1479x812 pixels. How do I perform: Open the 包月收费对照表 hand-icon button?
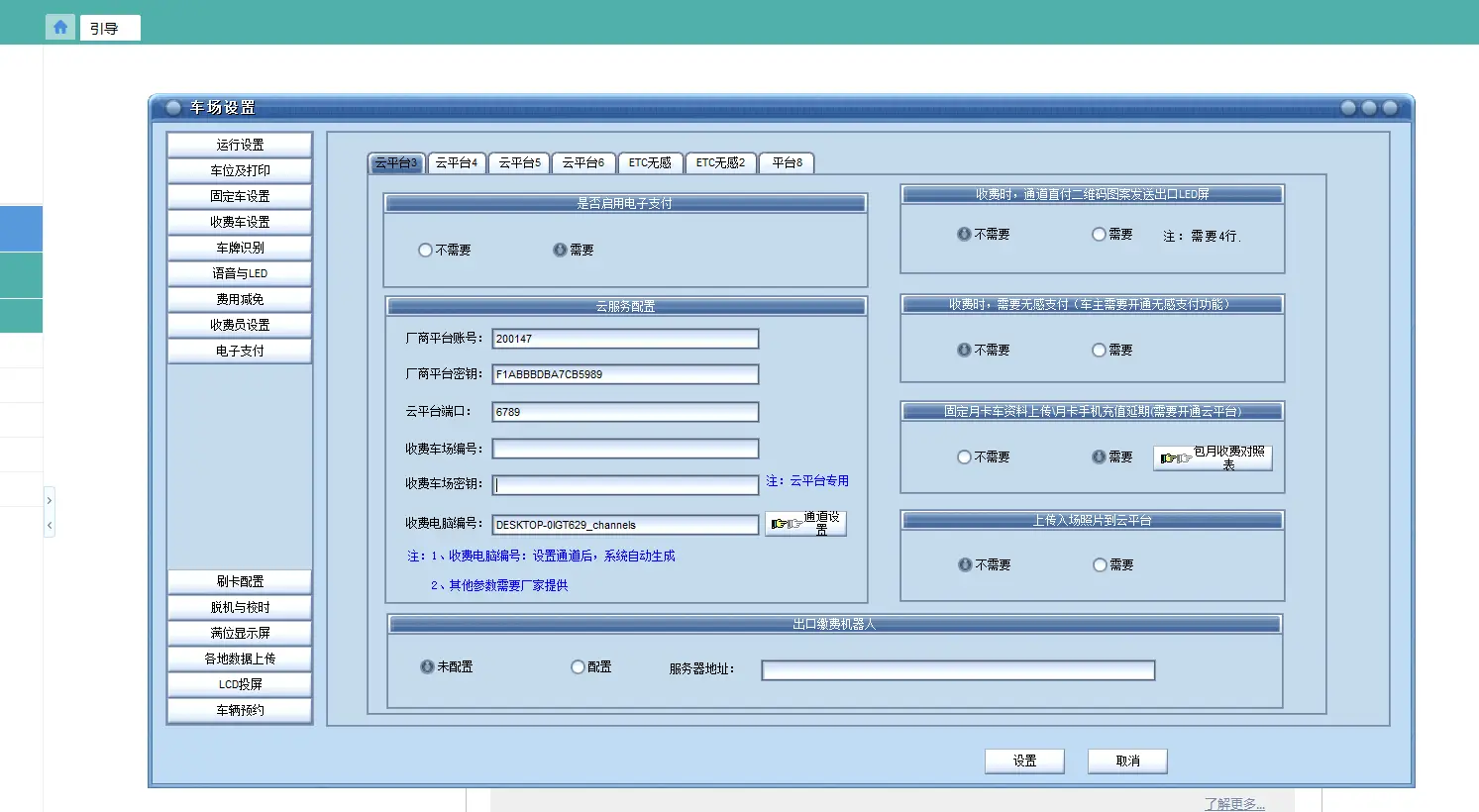[1213, 457]
